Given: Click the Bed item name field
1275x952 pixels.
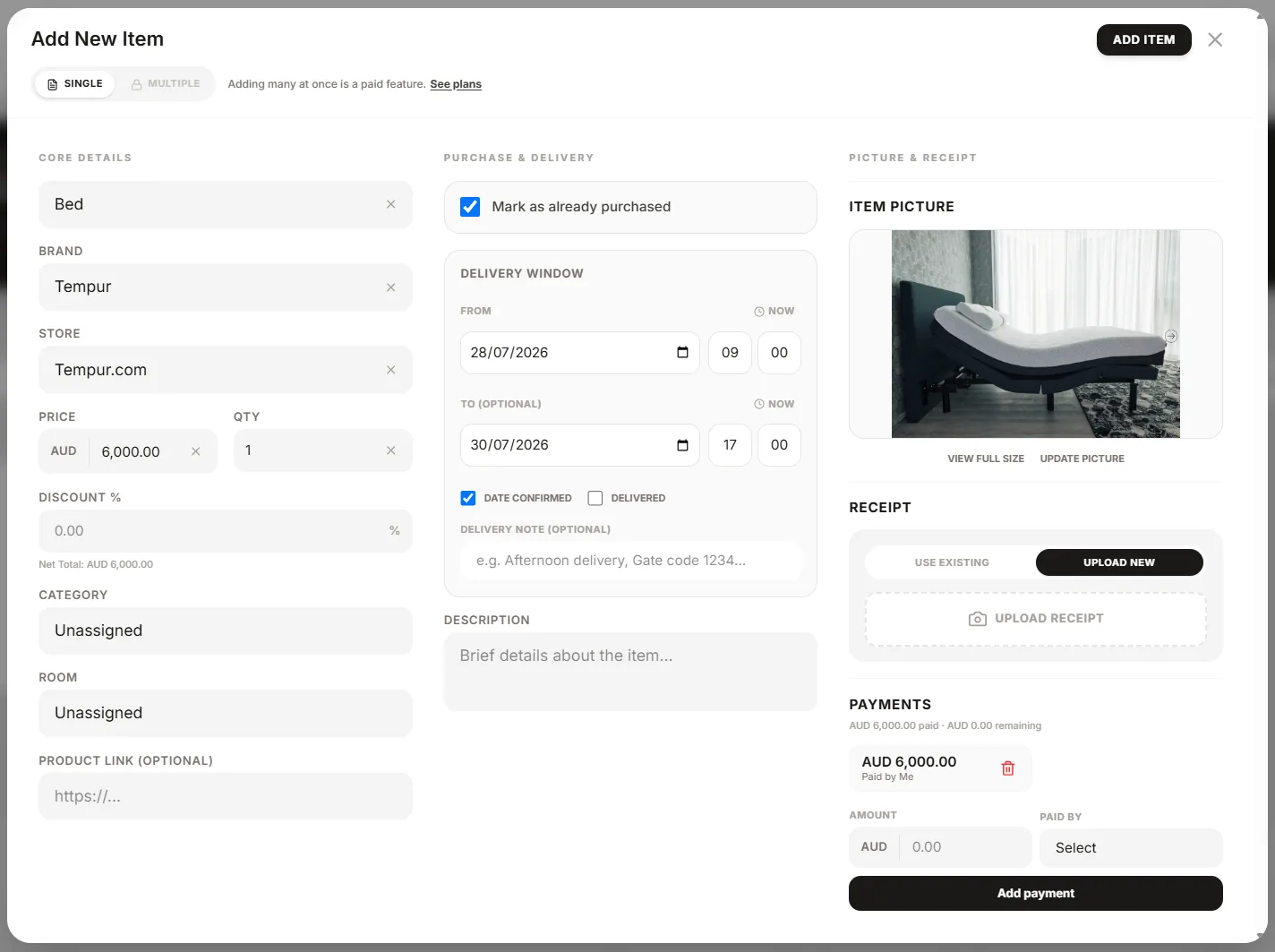Looking at the screenshot, I should (x=226, y=204).
